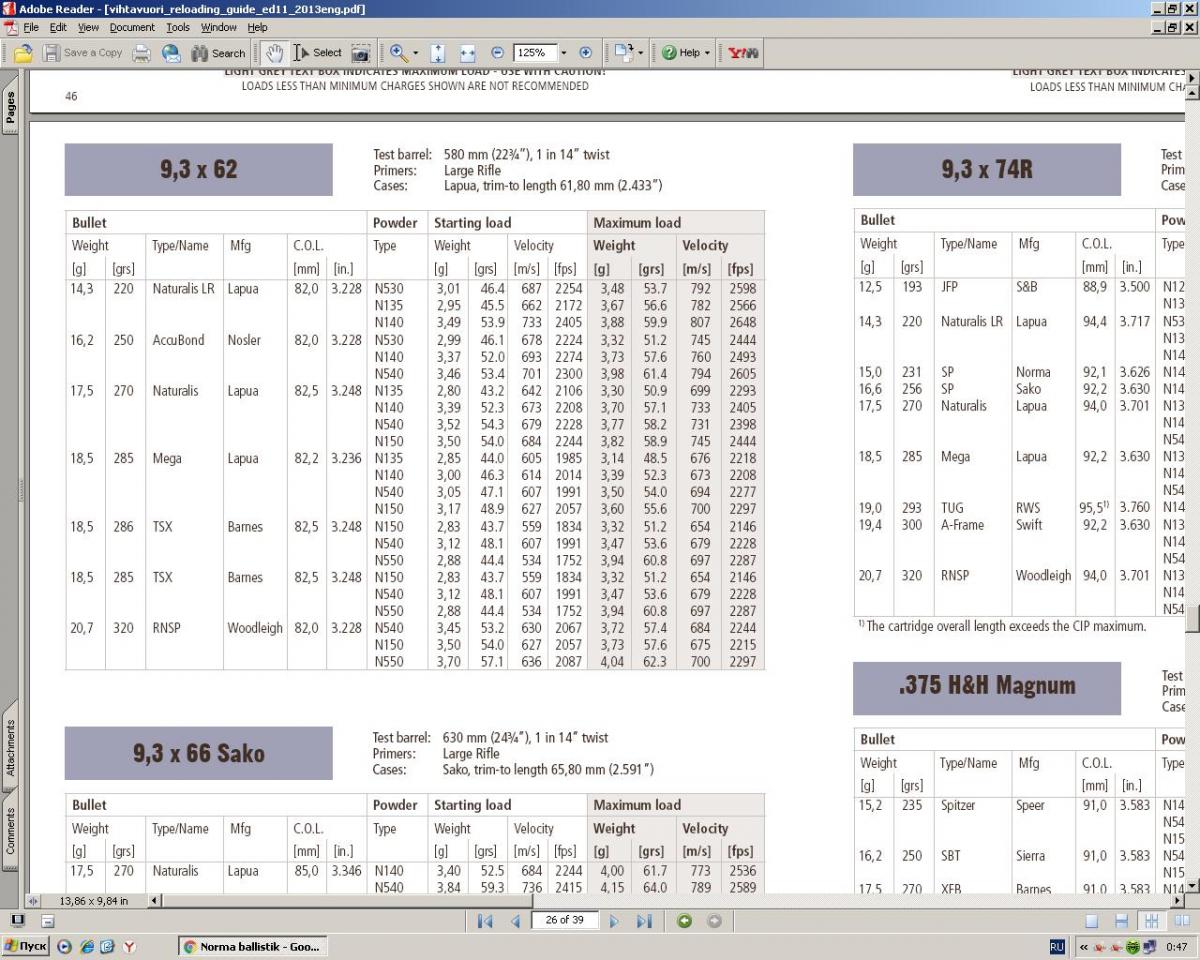Open the zoom percentage dropdown arrow

coord(564,53)
